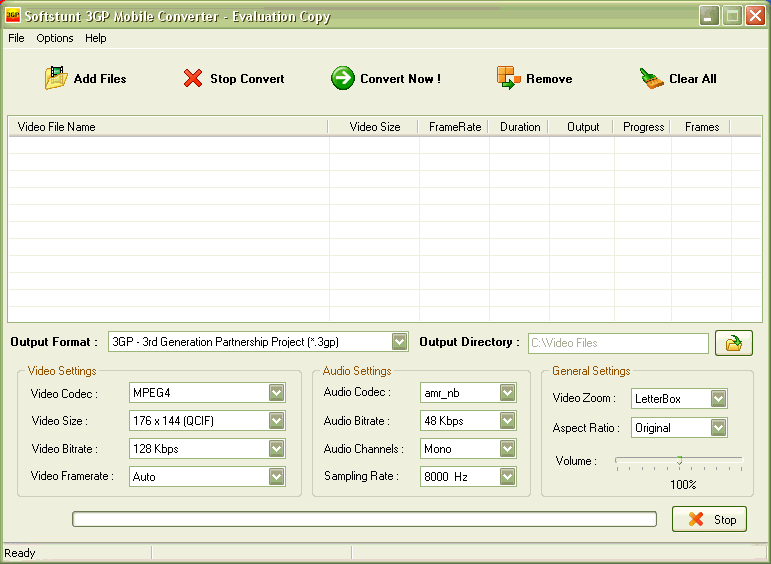Browse output directory with folder icon button
The image size is (771, 564).
tap(734, 343)
